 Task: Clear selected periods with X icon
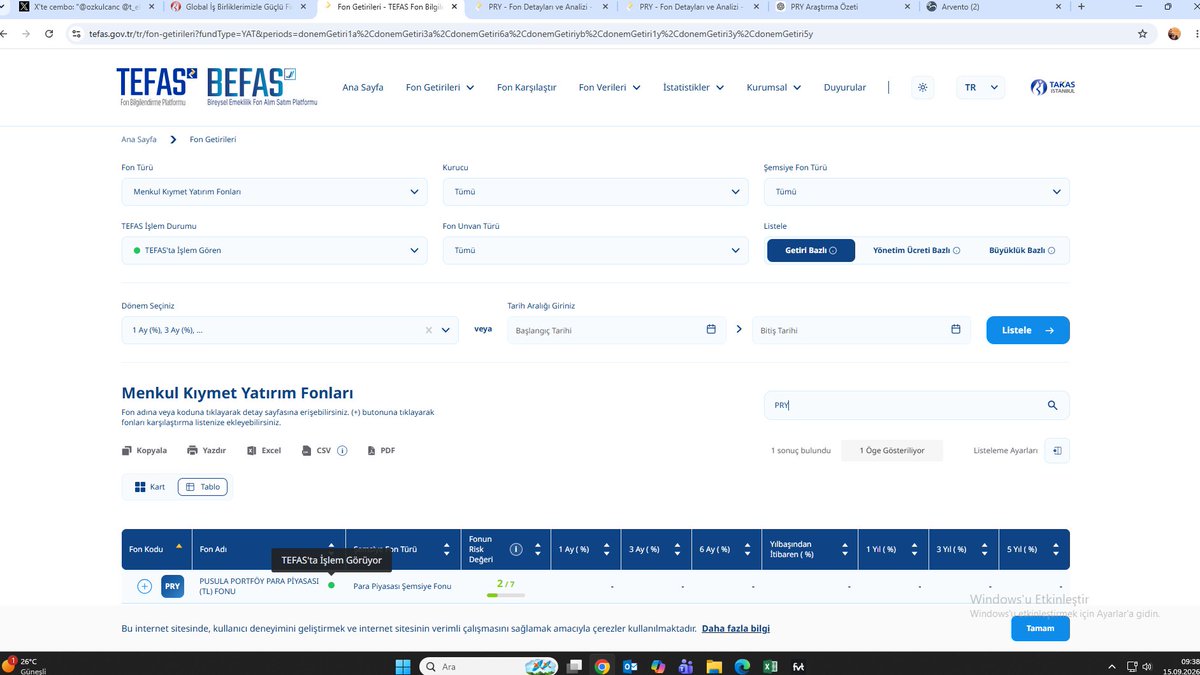click(429, 330)
